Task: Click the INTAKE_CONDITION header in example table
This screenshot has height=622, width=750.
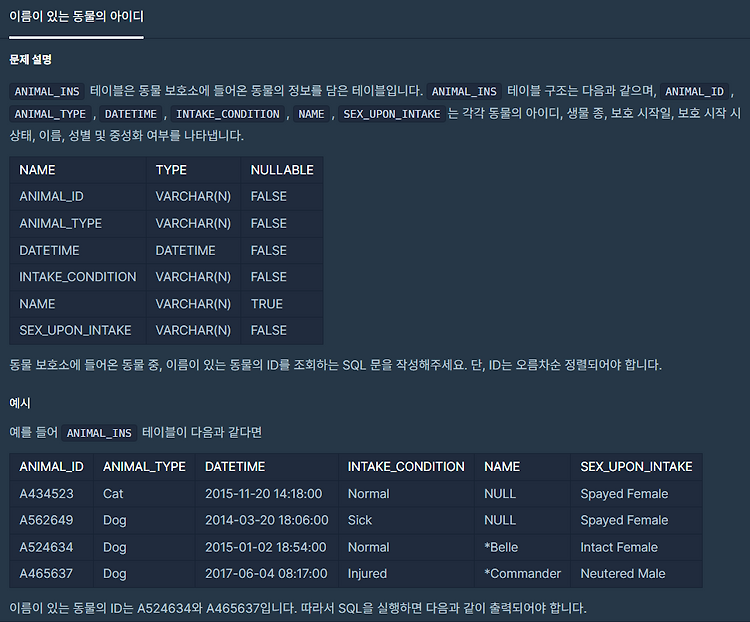Action: coord(406,466)
